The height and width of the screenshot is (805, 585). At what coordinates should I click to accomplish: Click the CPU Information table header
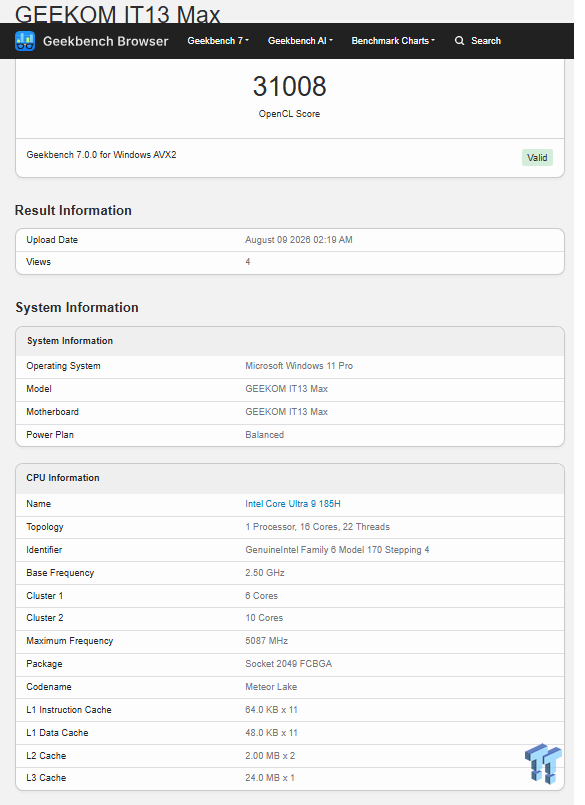[290, 478]
